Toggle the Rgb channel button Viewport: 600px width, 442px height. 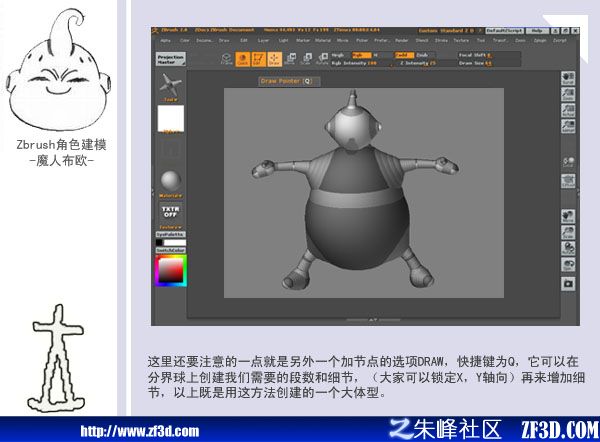click(x=361, y=55)
